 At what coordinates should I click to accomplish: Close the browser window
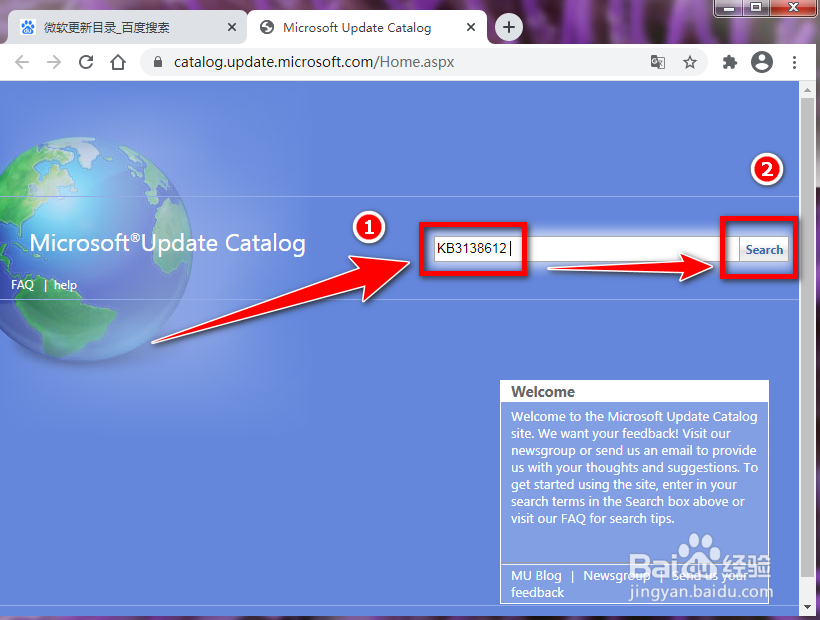tap(793, 8)
